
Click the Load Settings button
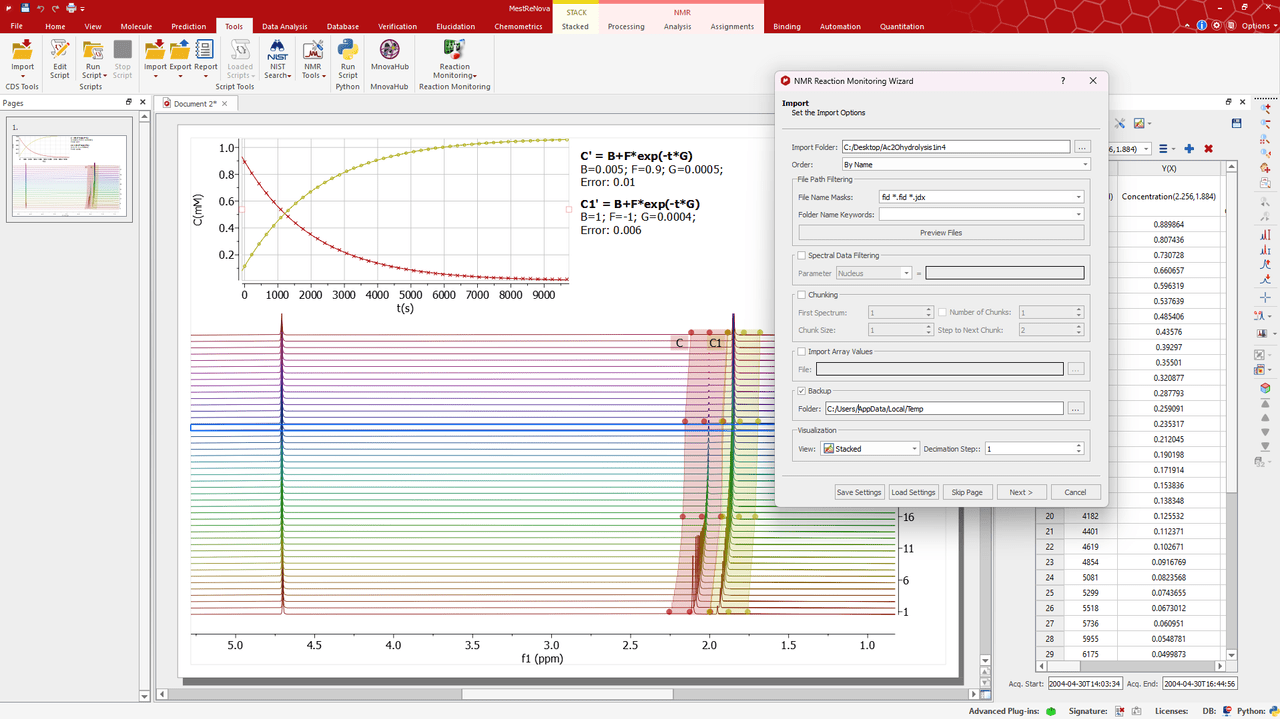[913, 492]
